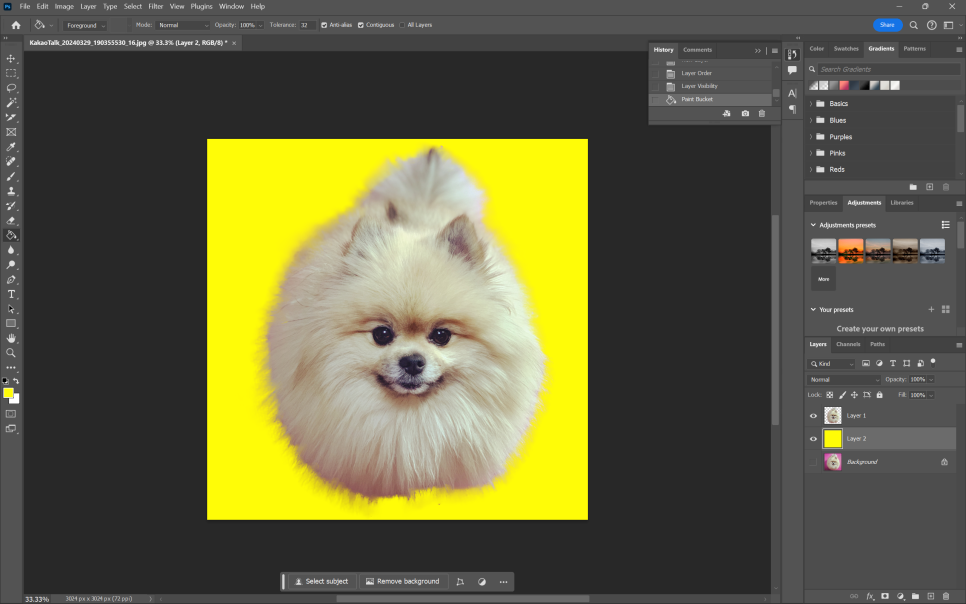Viewport: 966px width, 604px height.
Task: Open the Filter menu
Action: click(156, 7)
